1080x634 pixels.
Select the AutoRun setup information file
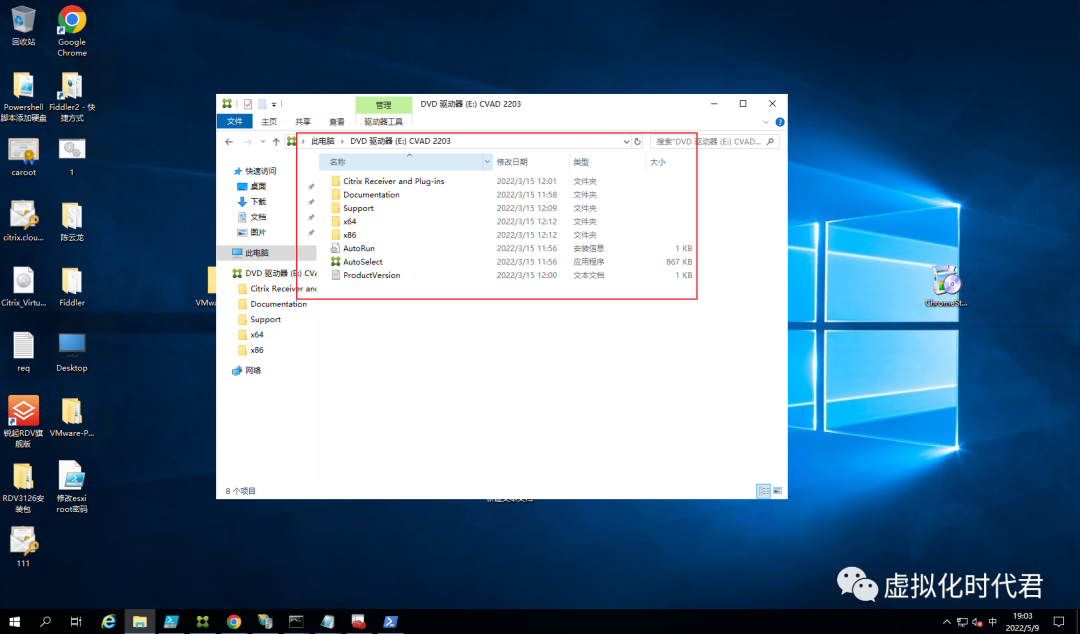[x=358, y=248]
